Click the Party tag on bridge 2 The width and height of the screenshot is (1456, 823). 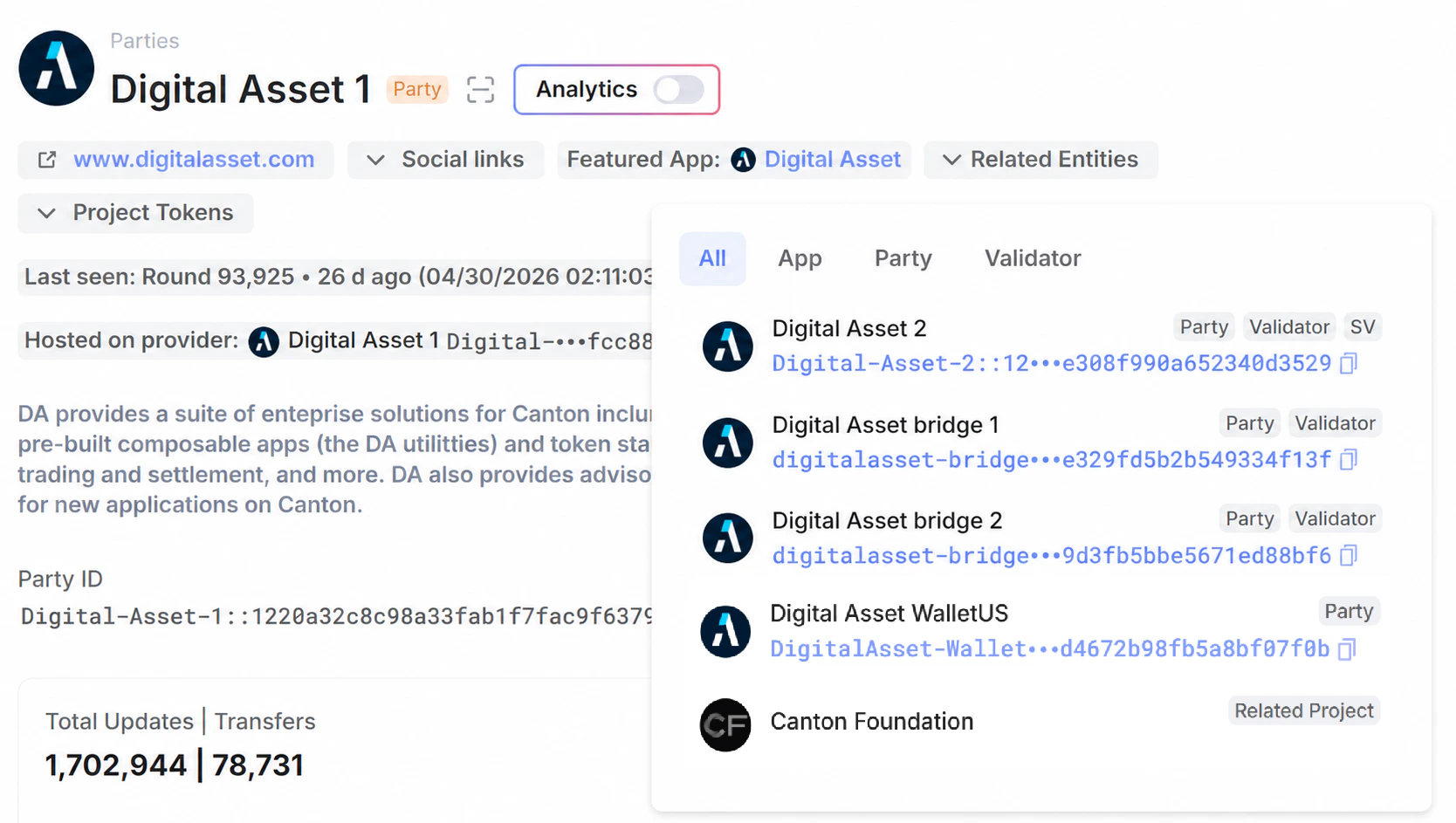pyautogui.click(x=1249, y=518)
